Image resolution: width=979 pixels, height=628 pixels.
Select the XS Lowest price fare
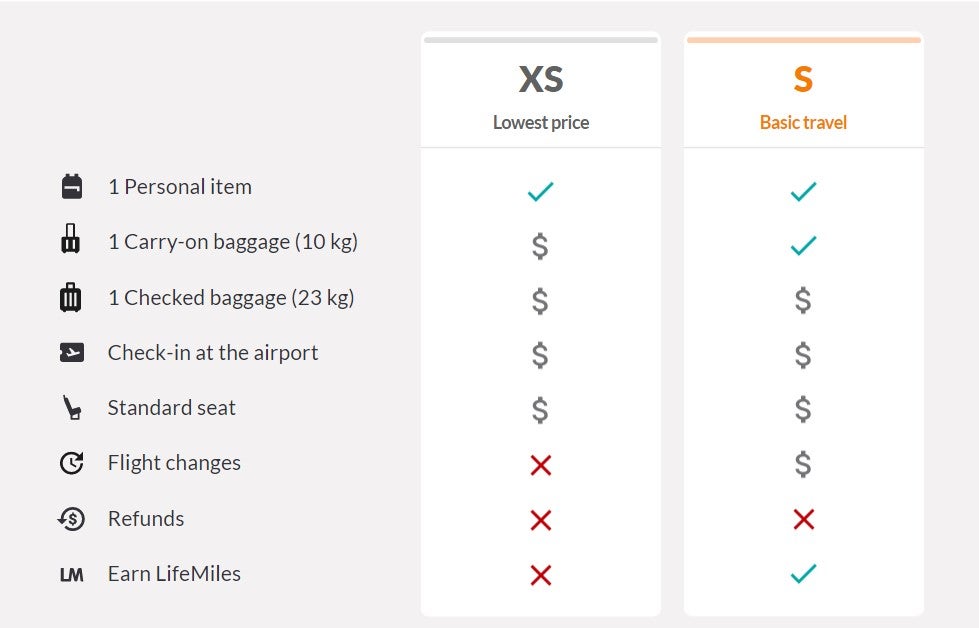[x=541, y=92]
